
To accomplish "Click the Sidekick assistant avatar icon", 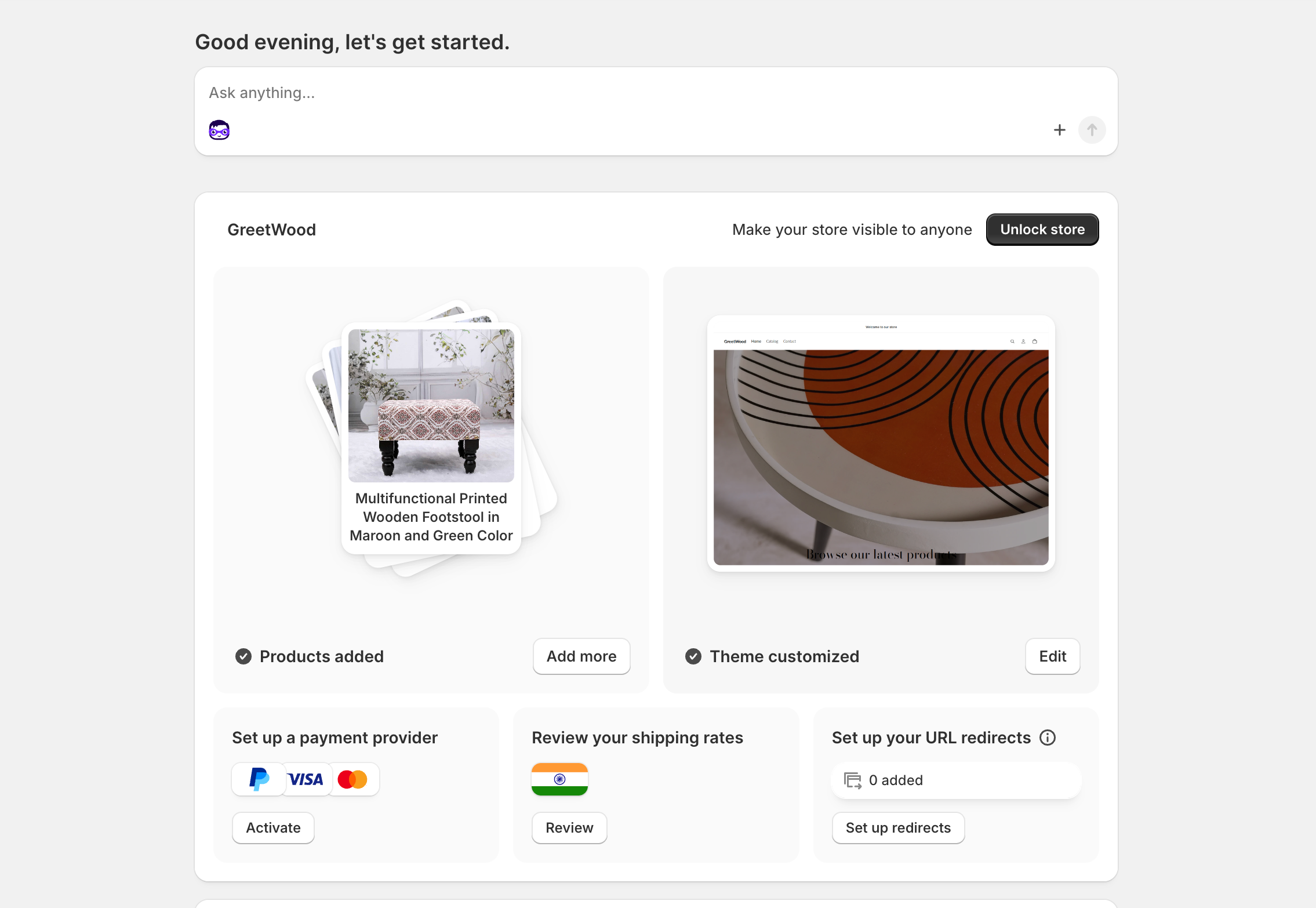I will (219, 129).
